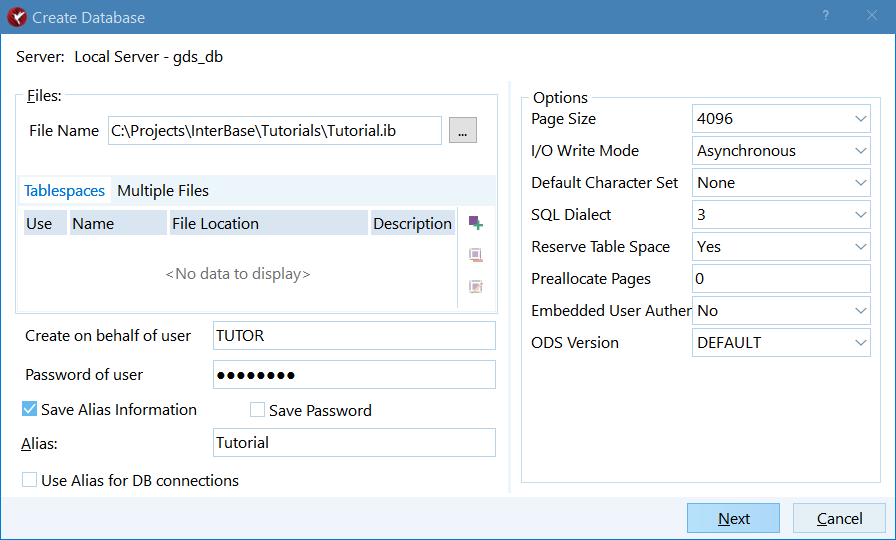Click the InterBase logo in title bar

tap(17, 17)
